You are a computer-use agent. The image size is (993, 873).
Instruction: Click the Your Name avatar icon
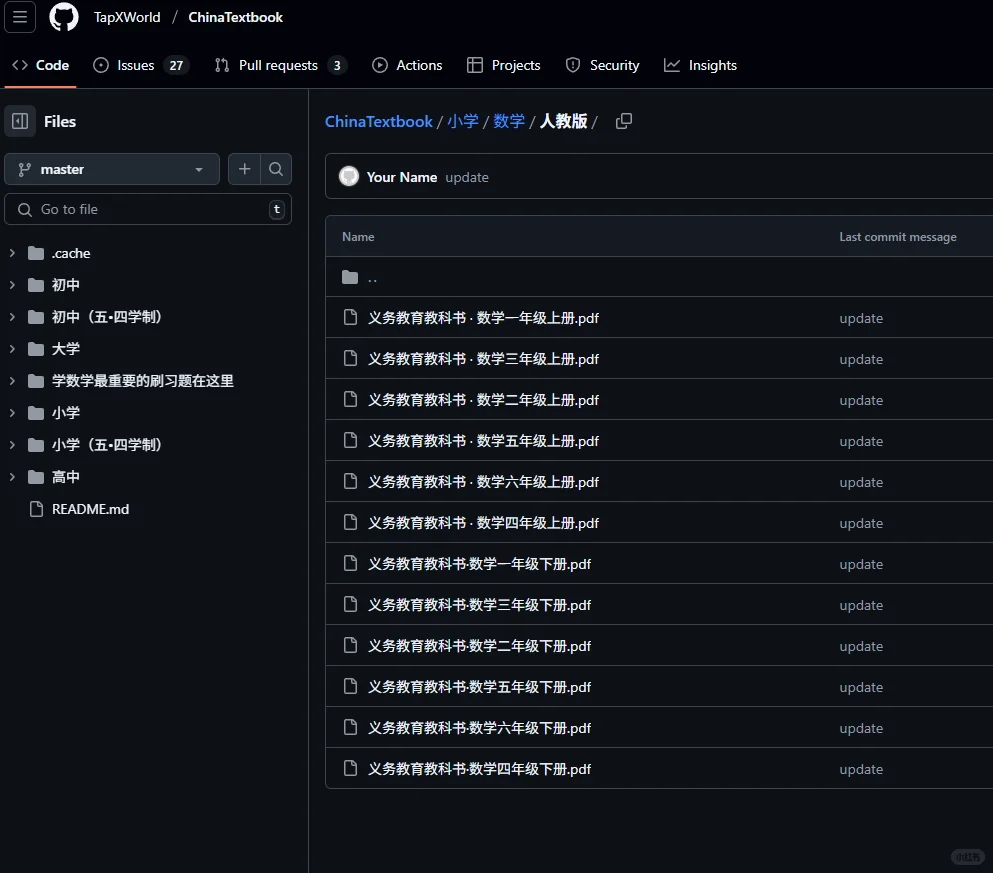click(349, 177)
